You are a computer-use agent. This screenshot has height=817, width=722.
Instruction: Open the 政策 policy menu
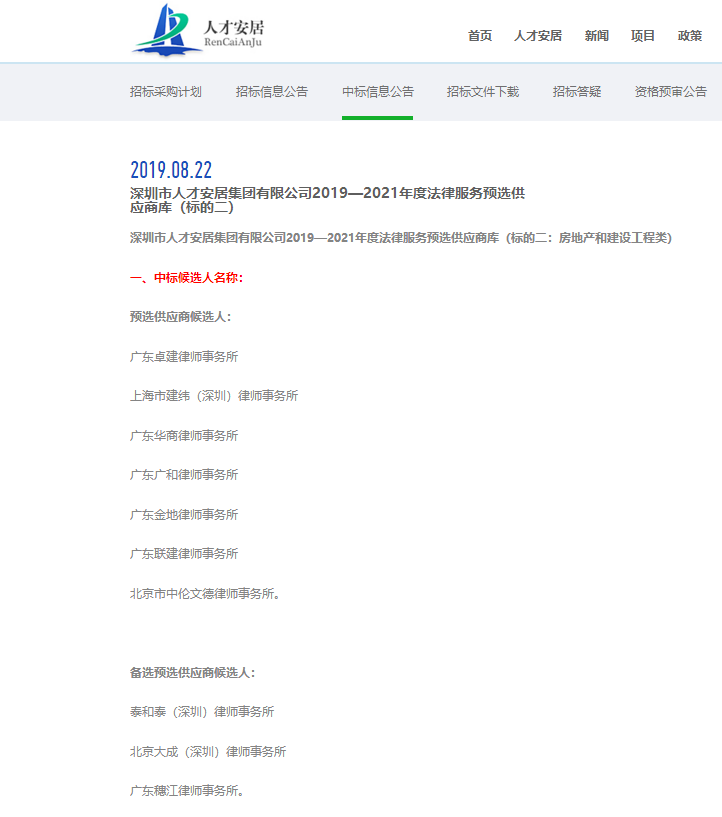[690, 36]
